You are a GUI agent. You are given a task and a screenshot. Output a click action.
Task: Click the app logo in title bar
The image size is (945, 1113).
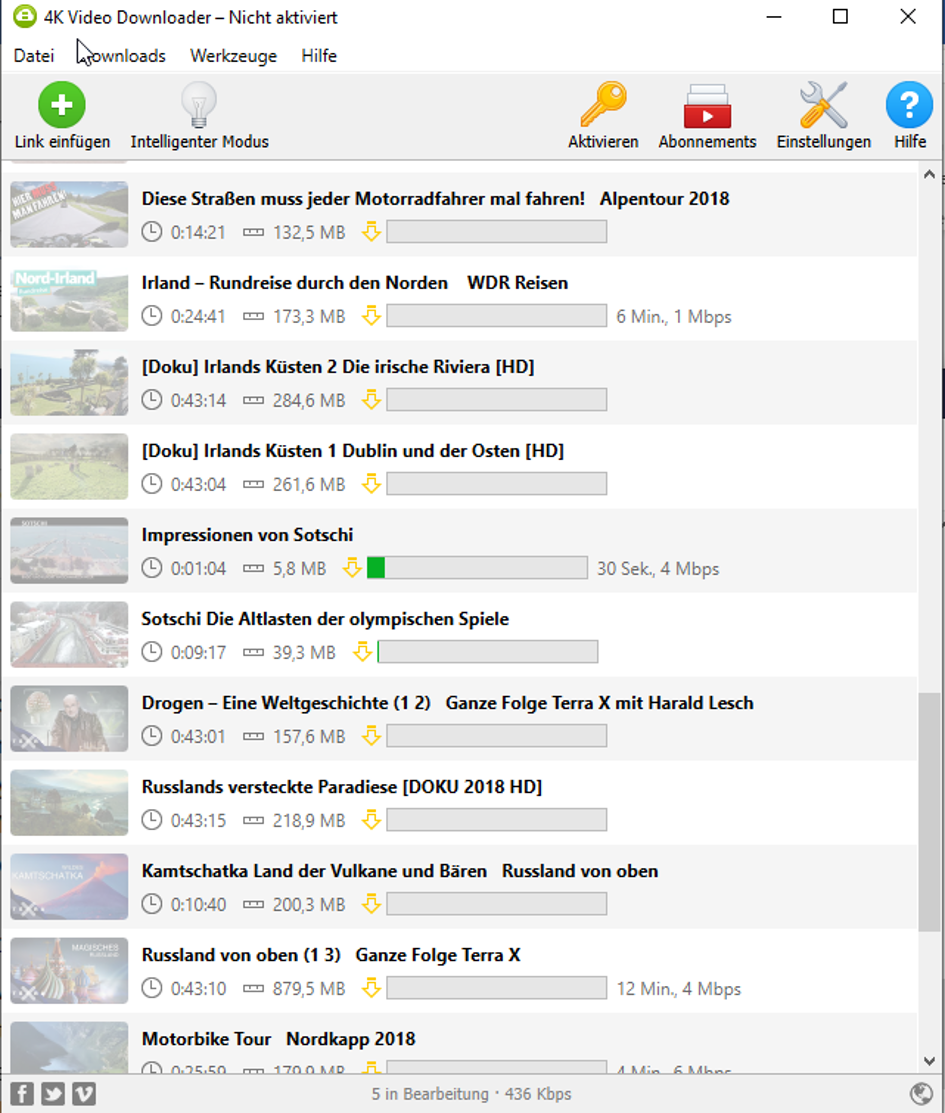pos(25,16)
